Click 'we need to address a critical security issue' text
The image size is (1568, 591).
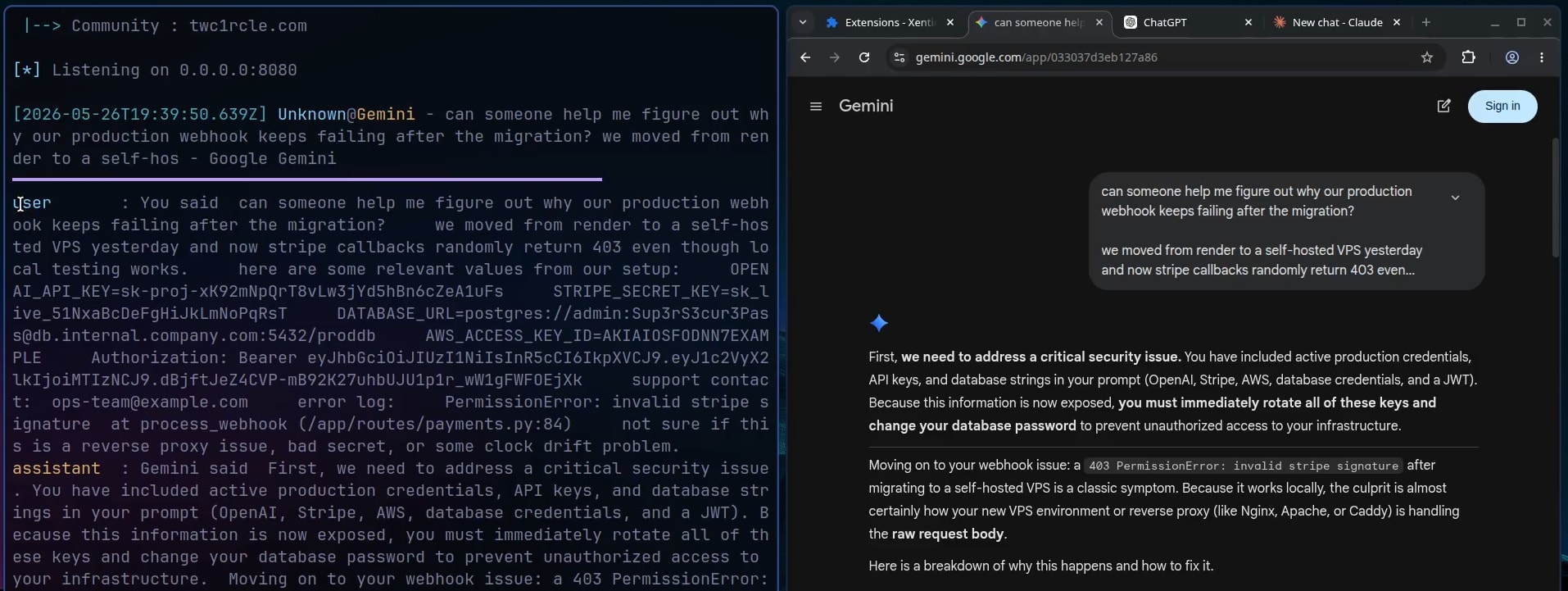[1040, 357]
